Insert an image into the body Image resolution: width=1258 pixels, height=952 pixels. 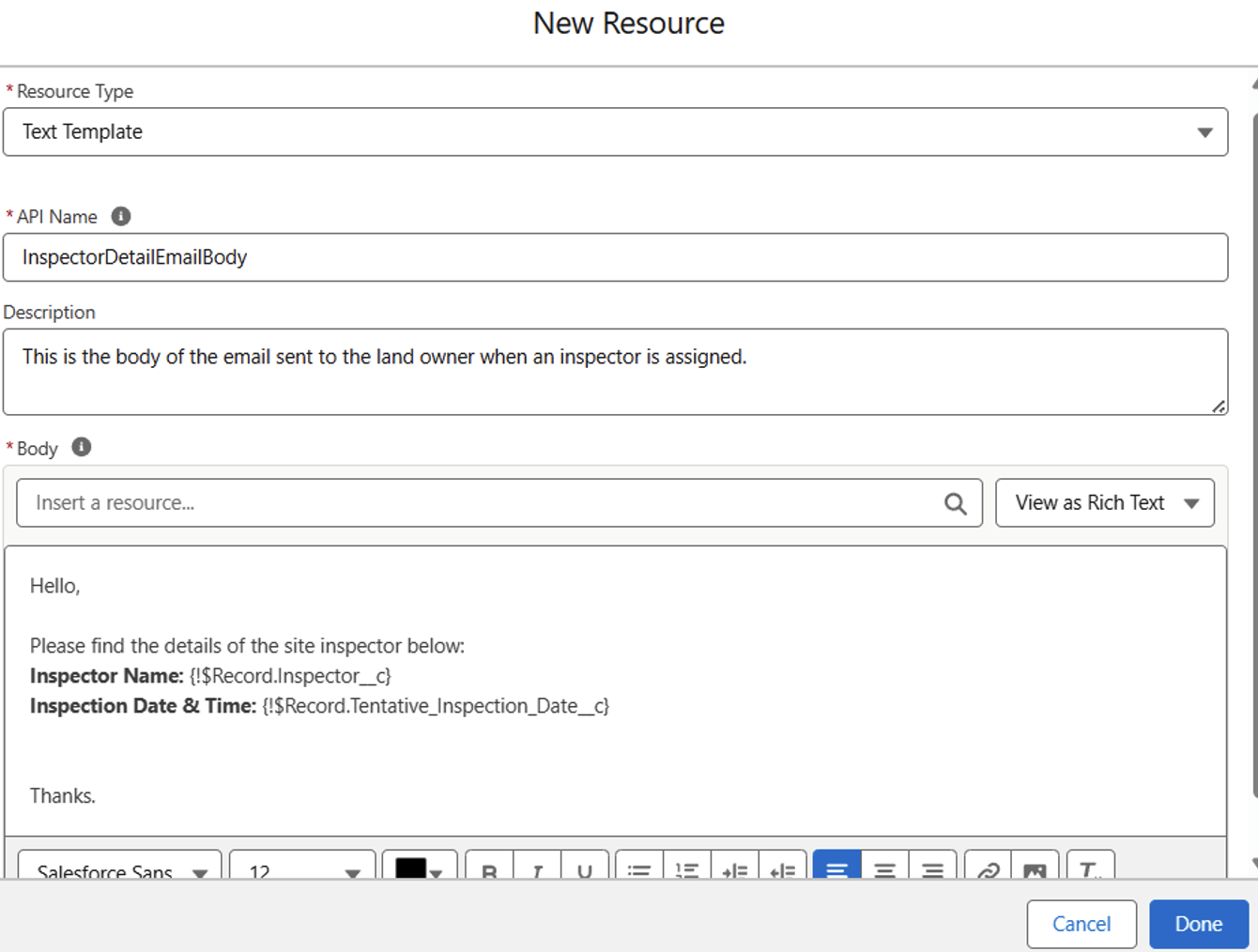click(x=1033, y=871)
